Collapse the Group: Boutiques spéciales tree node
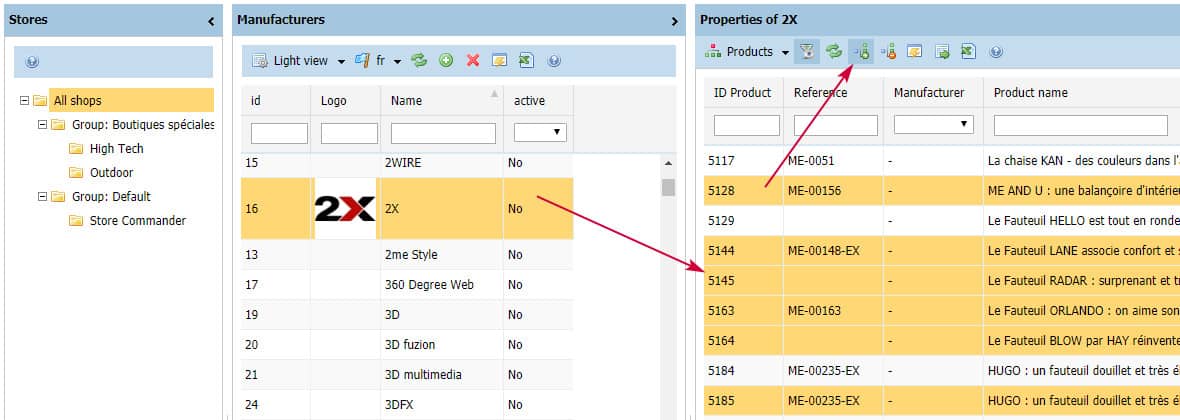The image size is (1180, 420). tap(42, 125)
